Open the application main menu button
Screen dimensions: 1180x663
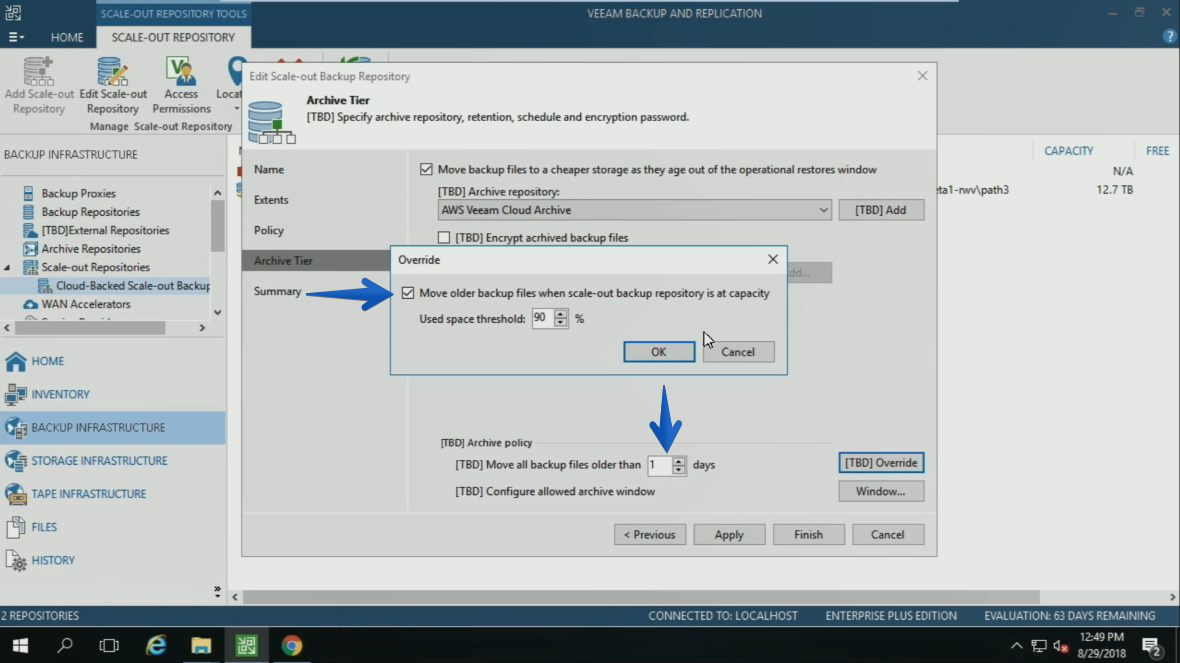pyautogui.click(x=15, y=37)
